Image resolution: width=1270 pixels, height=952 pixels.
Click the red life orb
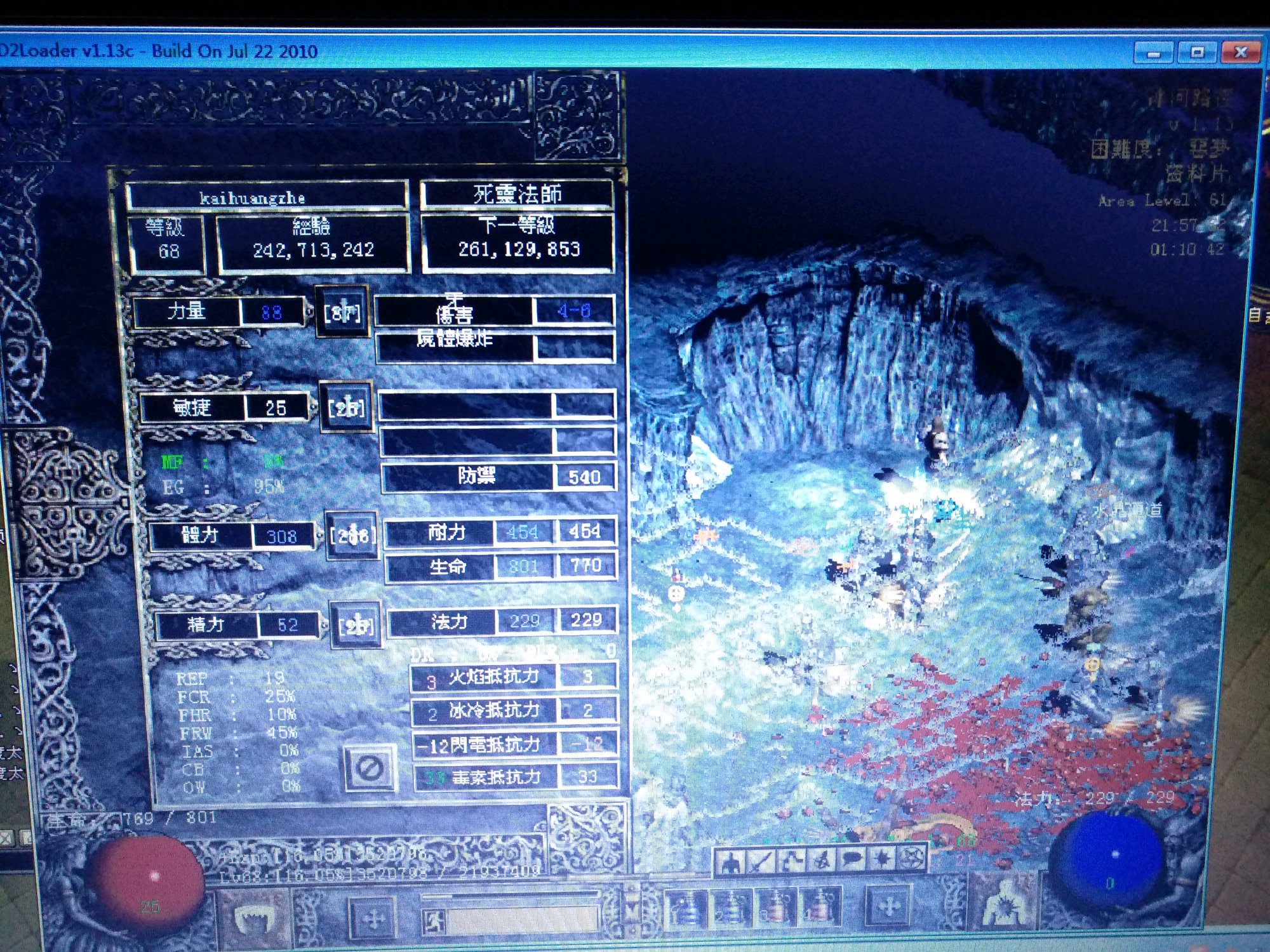point(149,879)
